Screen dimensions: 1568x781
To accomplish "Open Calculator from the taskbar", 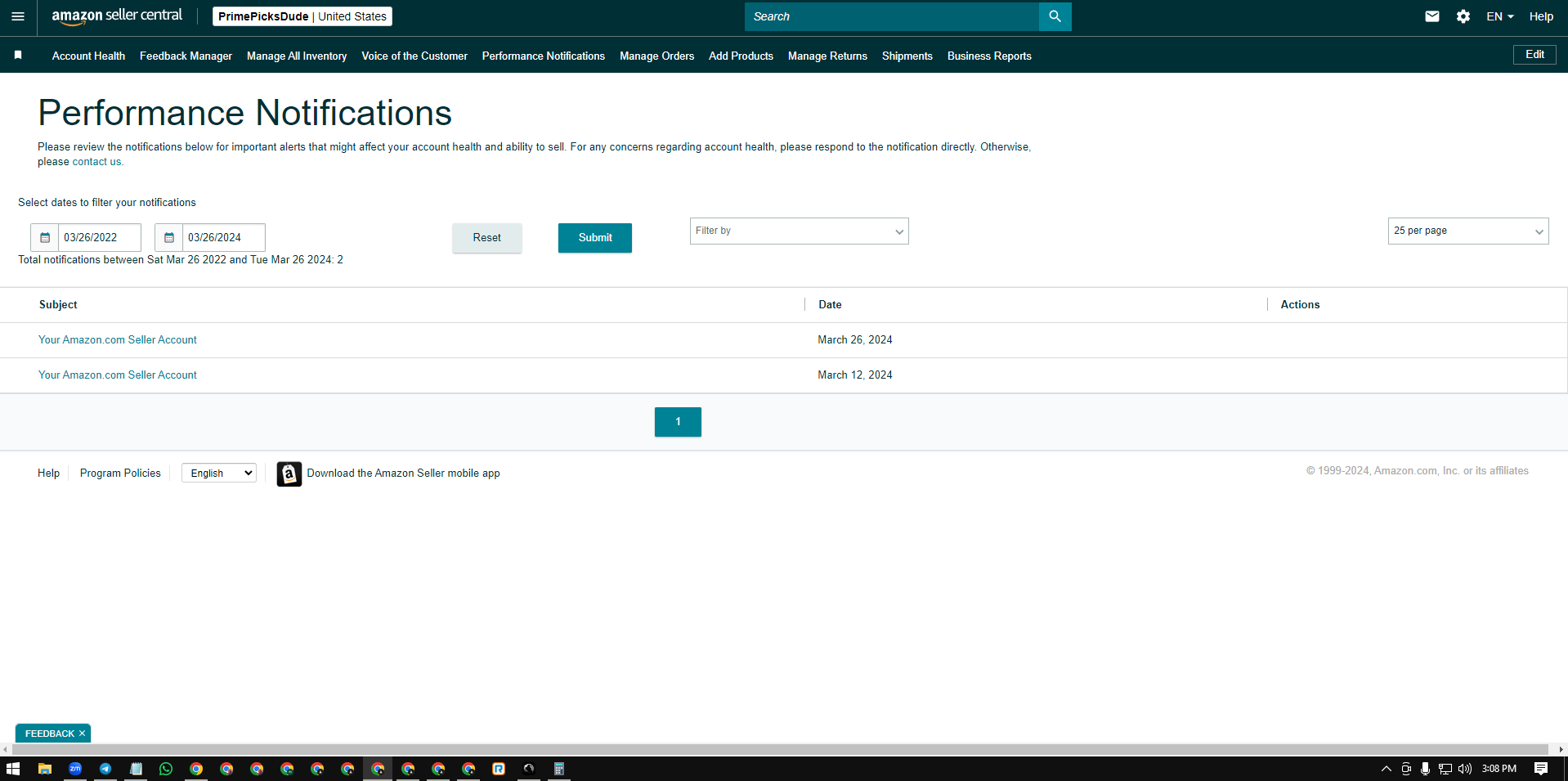I will click(x=559, y=769).
